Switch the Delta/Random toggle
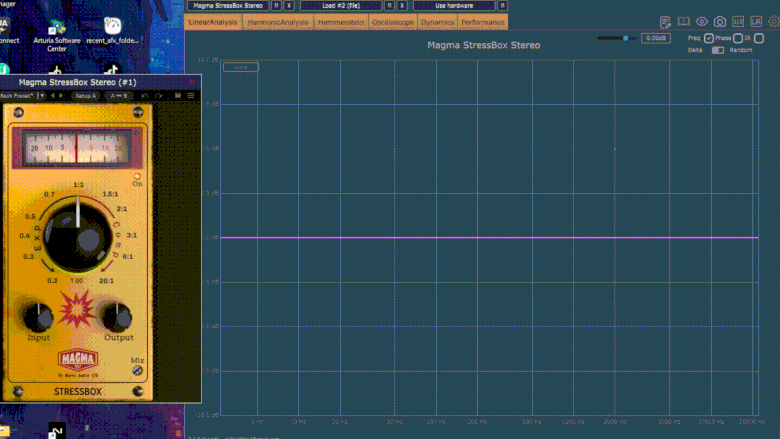 pos(717,50)
